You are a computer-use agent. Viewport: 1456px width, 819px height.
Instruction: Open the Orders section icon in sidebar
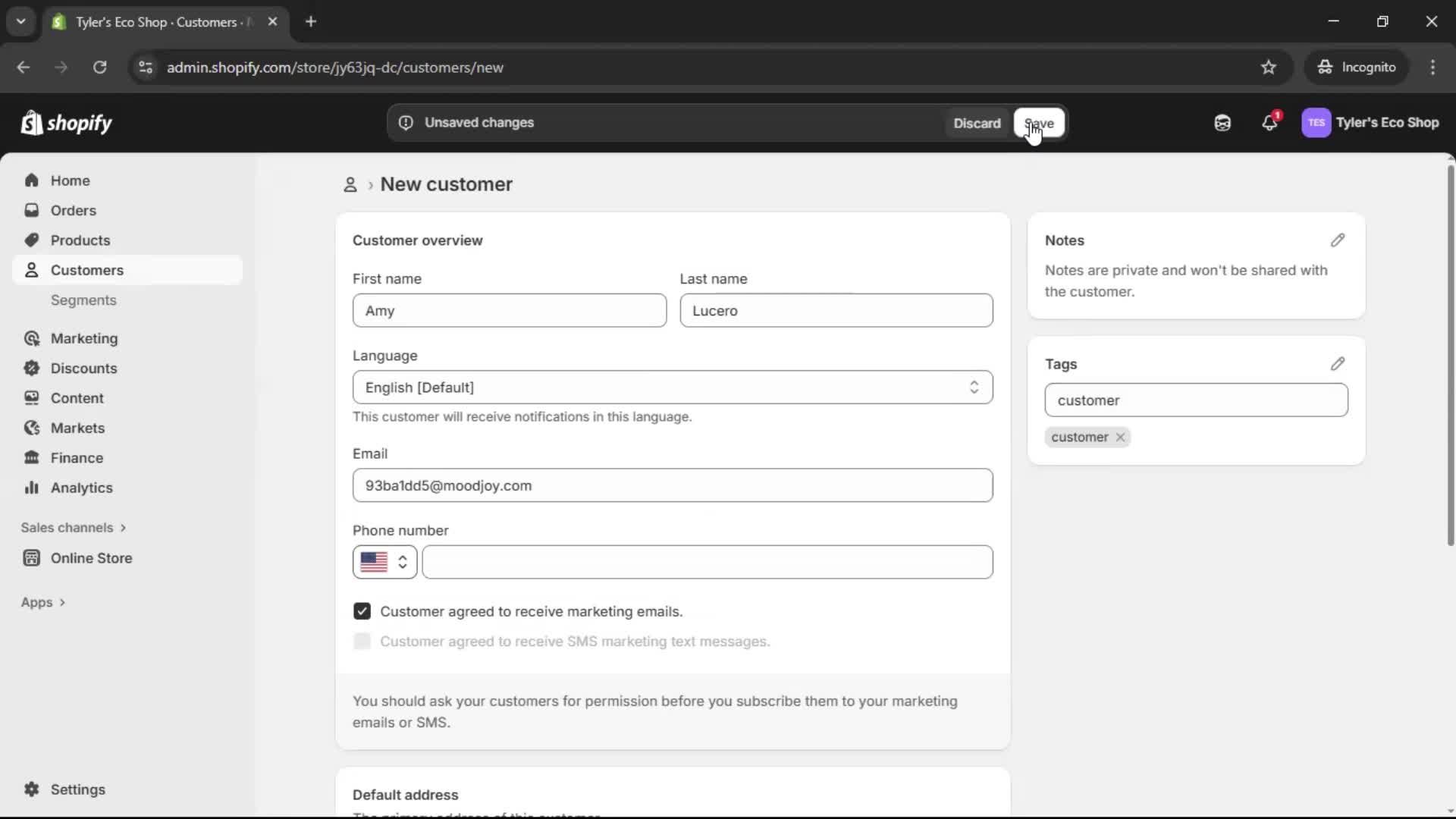32,210
